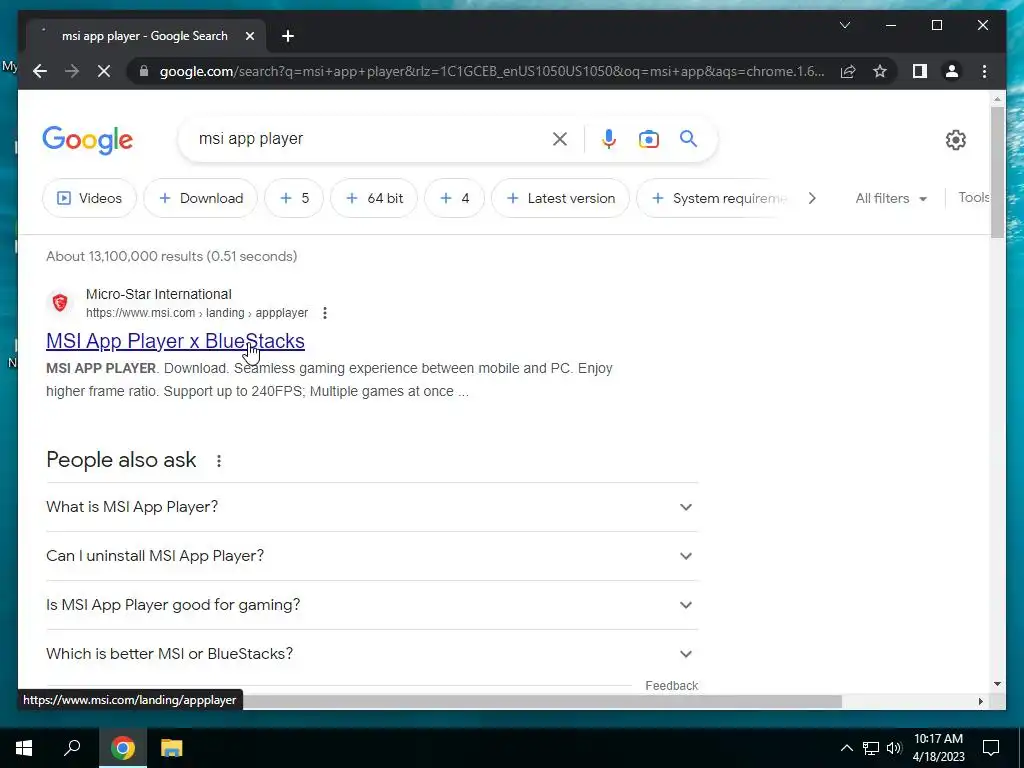Show more filter chips with the right chevron
This screenshot has width=1024, height=768.
[x=812, y=198]
